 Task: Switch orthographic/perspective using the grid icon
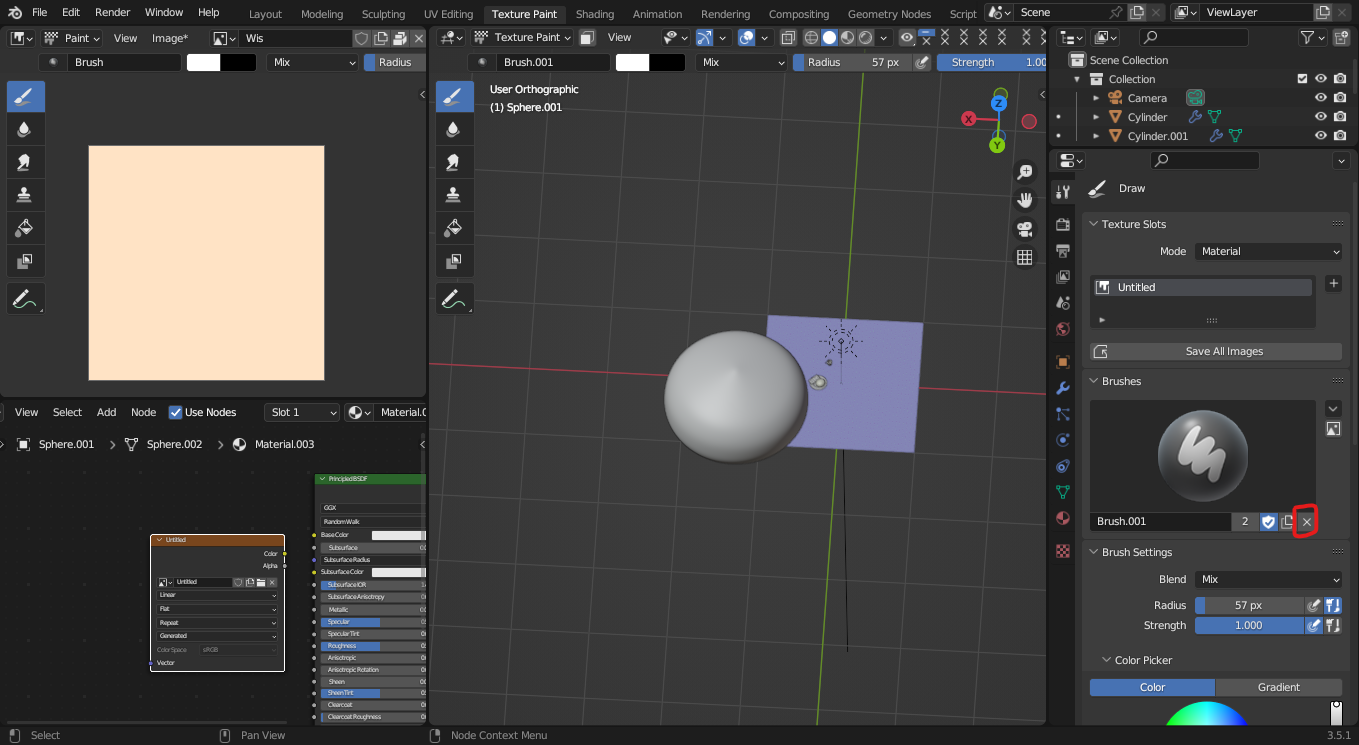coord(1024,257)
